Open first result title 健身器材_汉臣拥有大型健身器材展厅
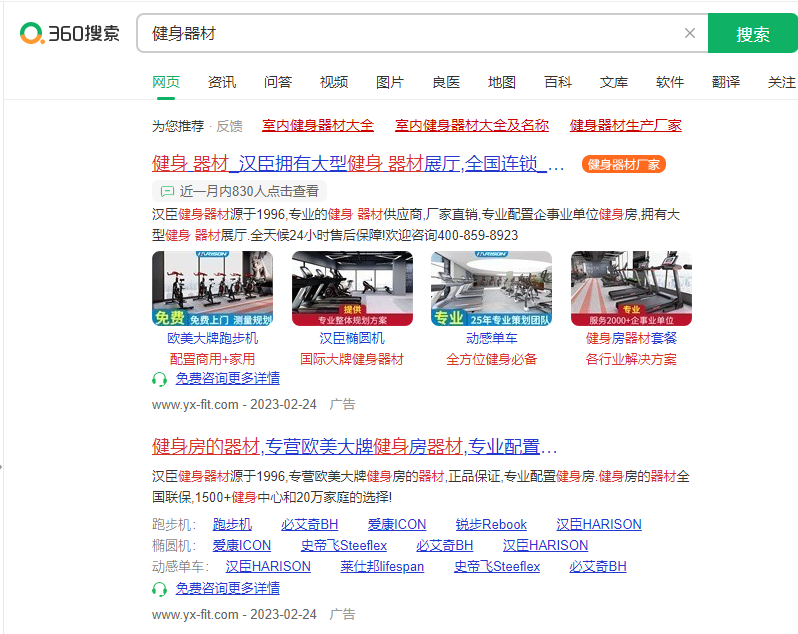 coord(358,164)
